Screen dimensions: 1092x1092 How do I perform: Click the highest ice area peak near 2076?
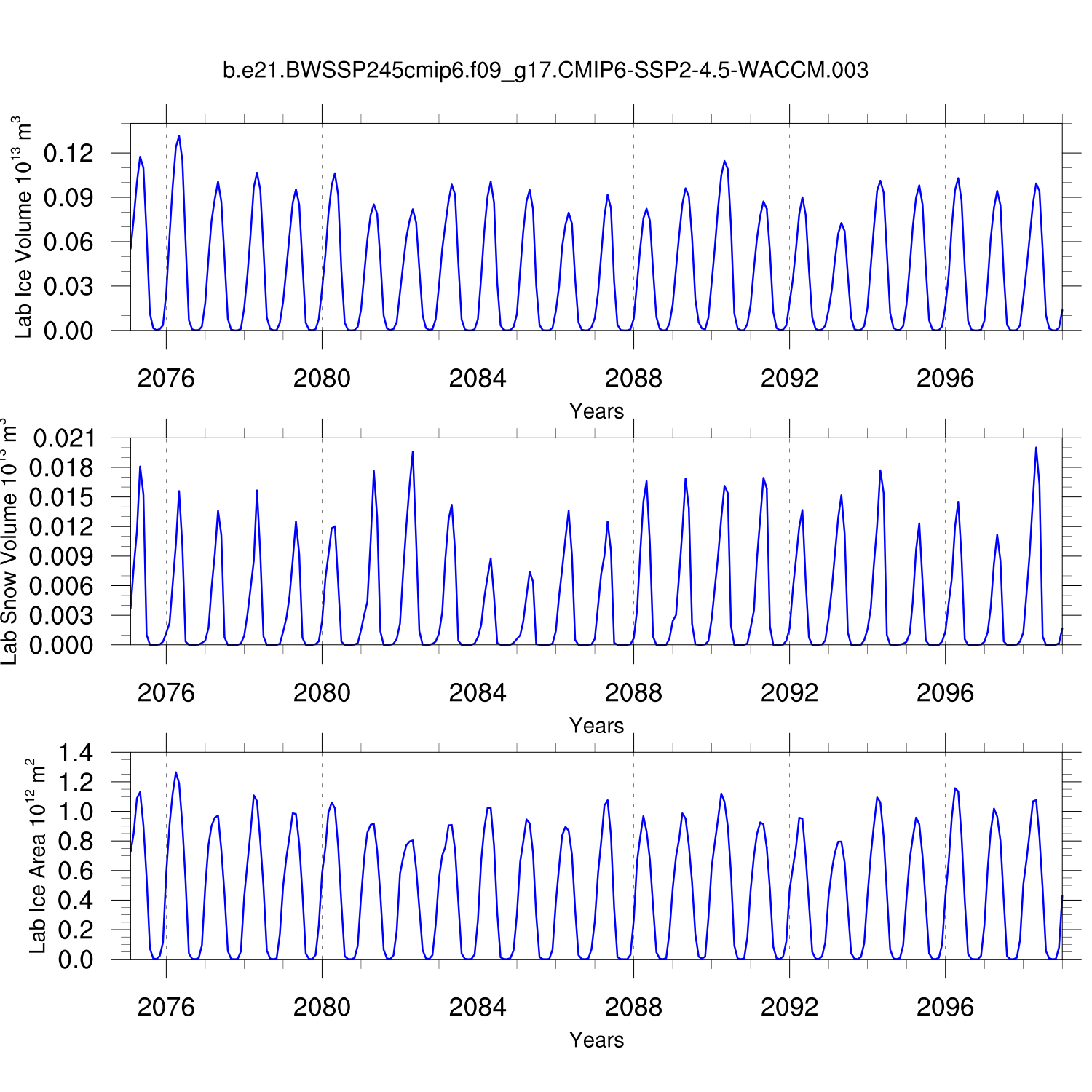coord(175,772)
